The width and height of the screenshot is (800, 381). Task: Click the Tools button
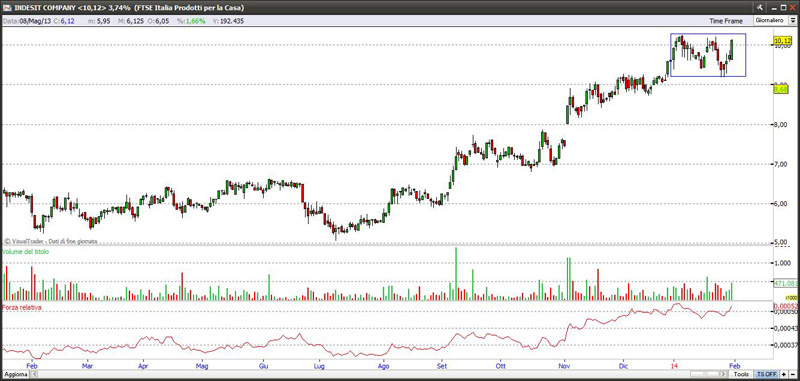click(x=741, y=374)
